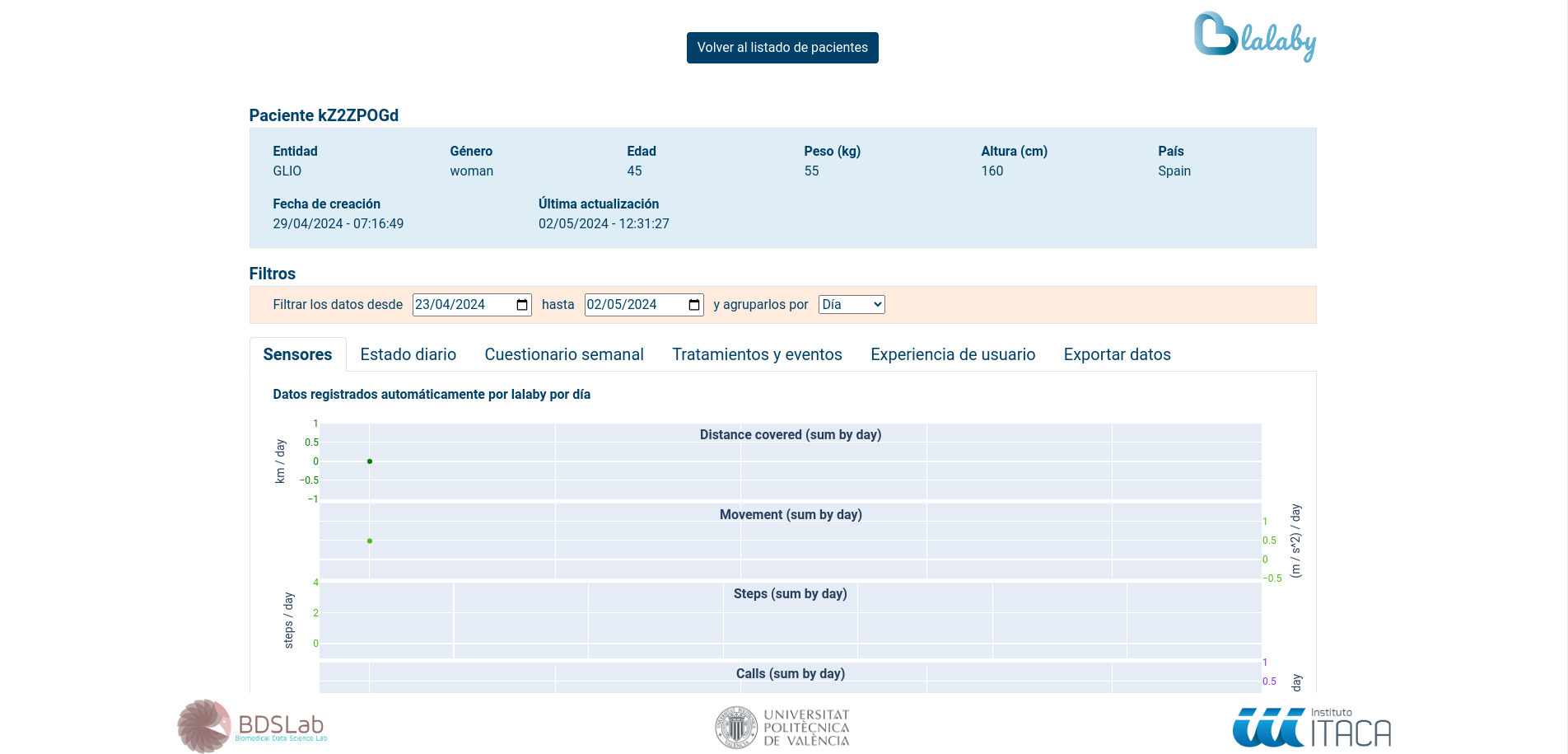Click the Calls (sum by day) chart title
This screenshot has width=1568, height=754.
tap(790, 674)
